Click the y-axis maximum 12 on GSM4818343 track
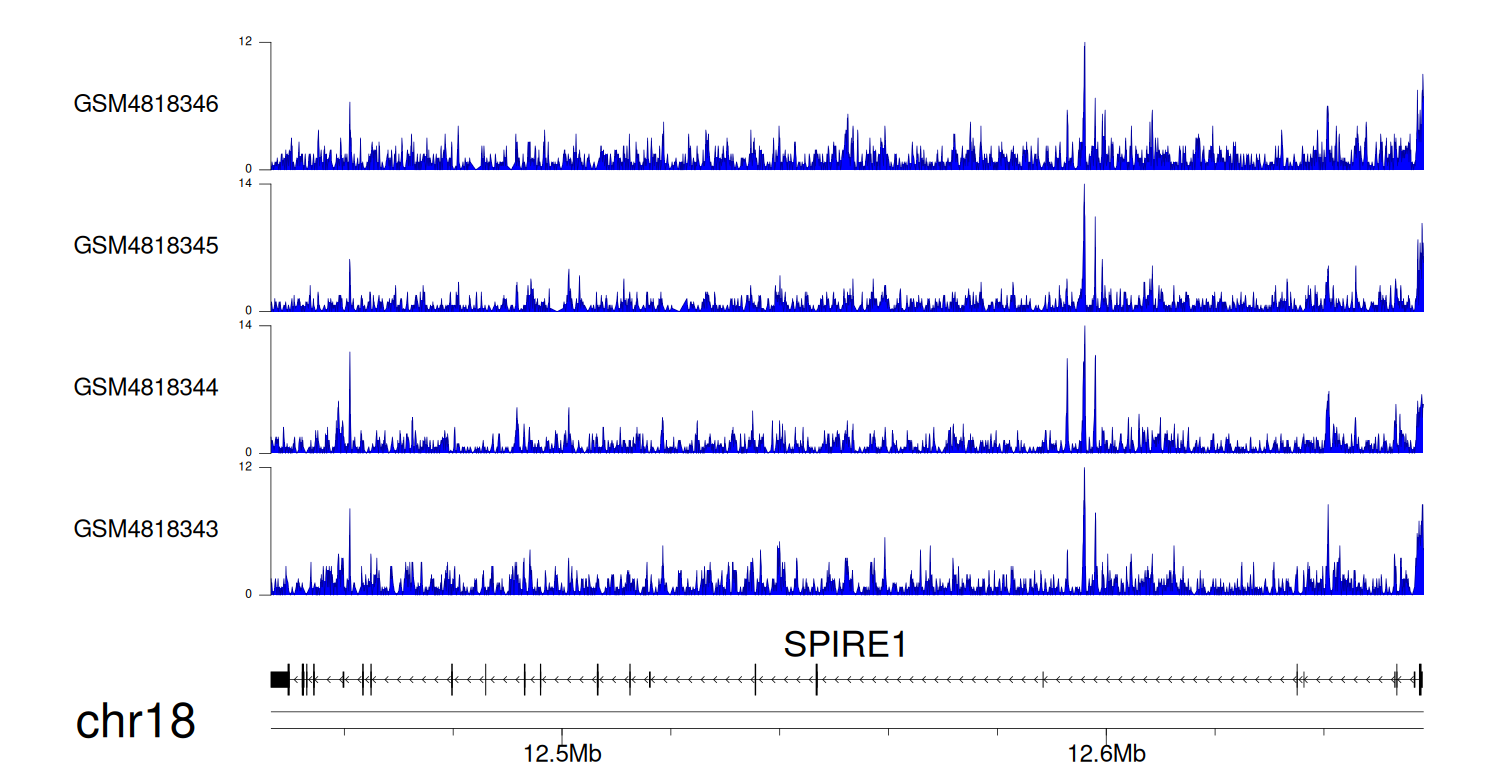The height and width of the screenshot is (780, 1500). point(245,468)
